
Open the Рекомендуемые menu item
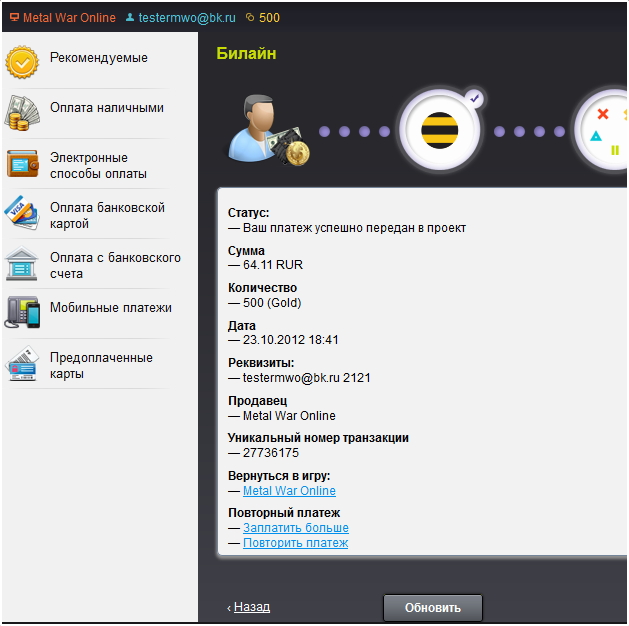99,58
